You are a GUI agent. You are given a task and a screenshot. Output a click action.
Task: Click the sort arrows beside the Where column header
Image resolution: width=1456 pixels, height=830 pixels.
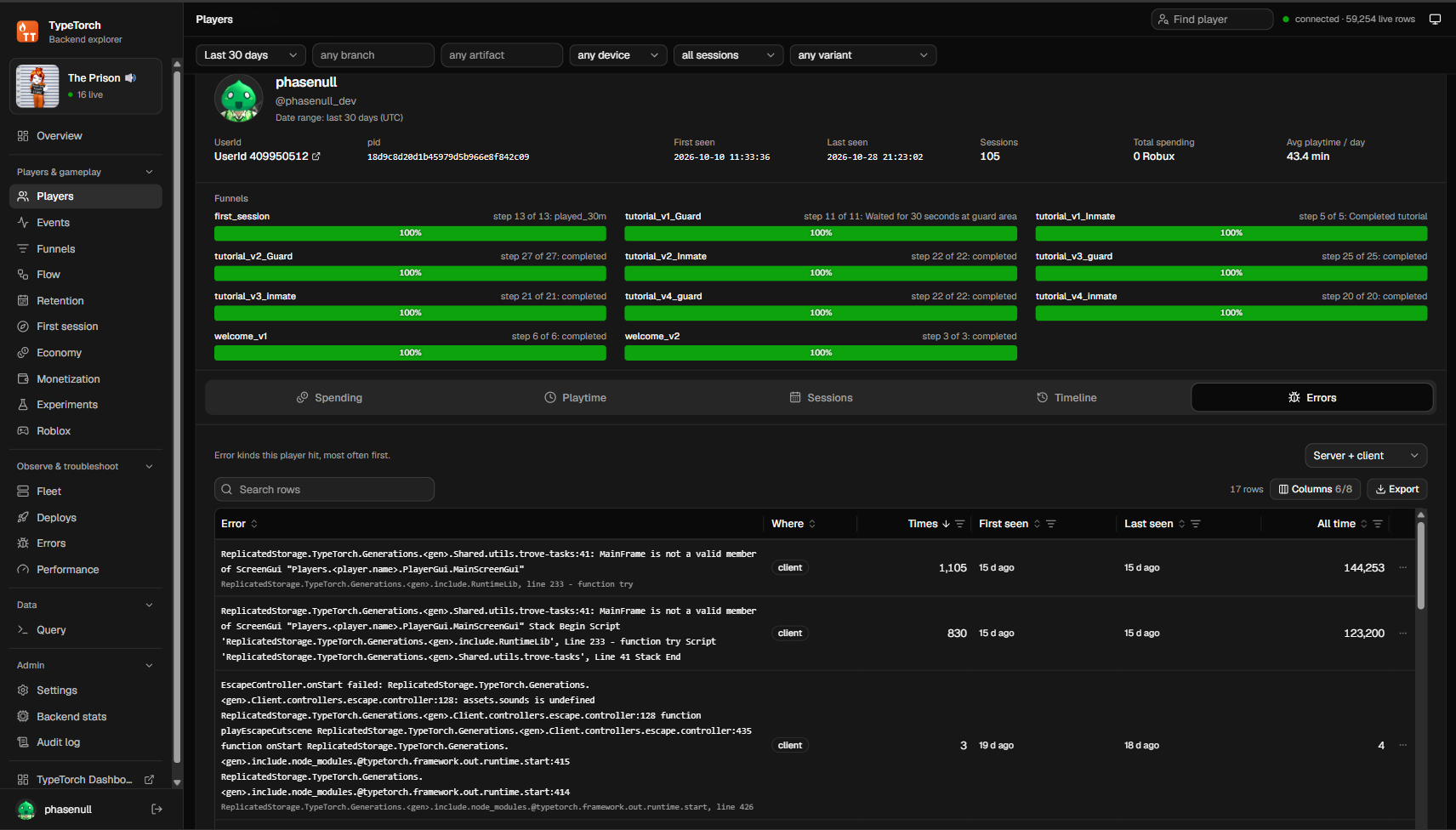click(x=812, y=524)
